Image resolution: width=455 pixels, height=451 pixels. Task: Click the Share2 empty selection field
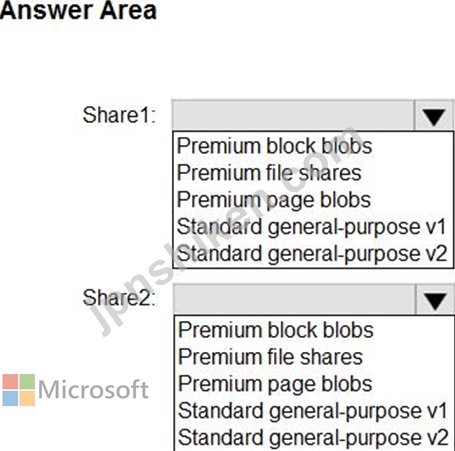pos(295,299)
